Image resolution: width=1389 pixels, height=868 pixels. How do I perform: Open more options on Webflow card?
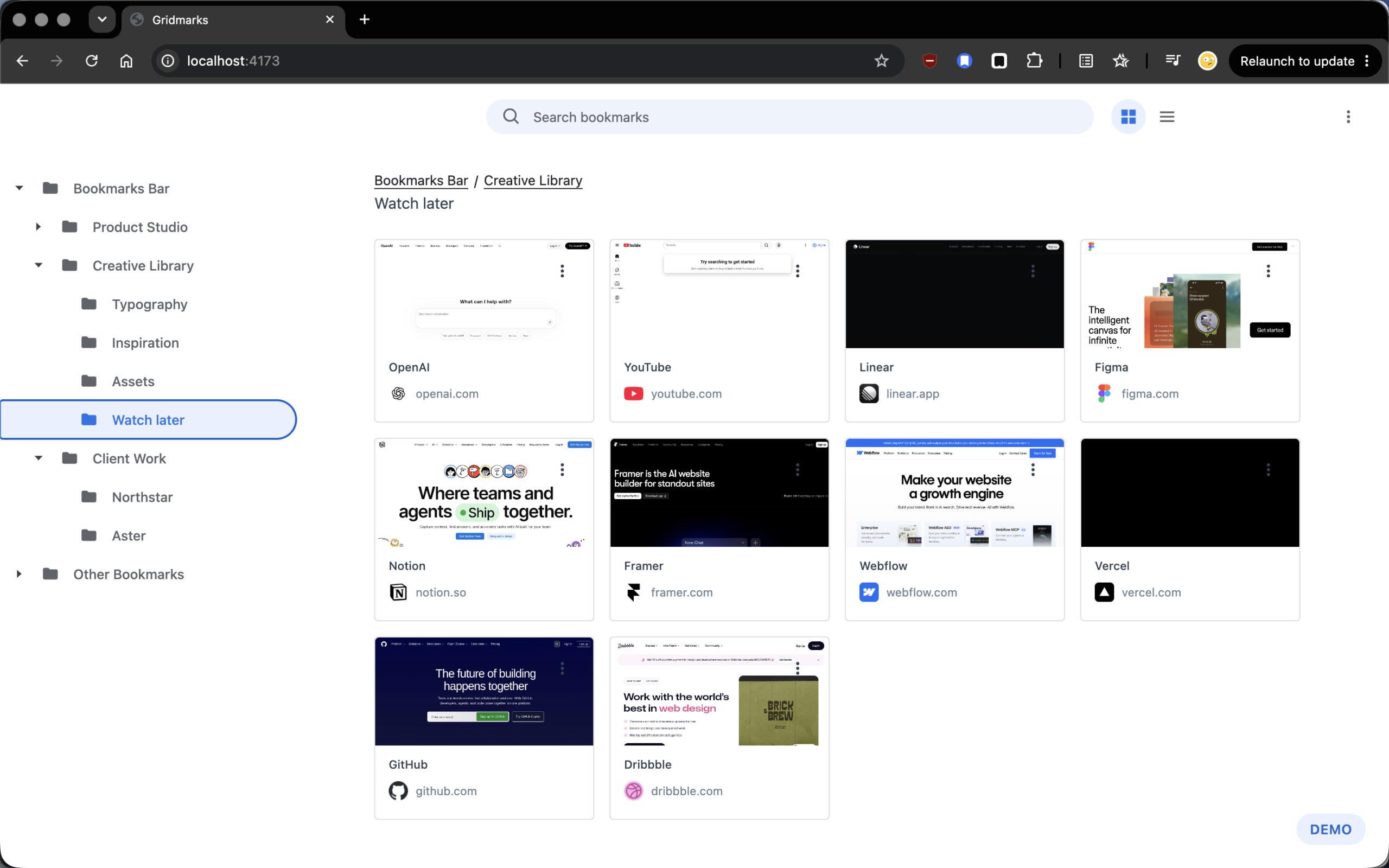[1033, 470]
